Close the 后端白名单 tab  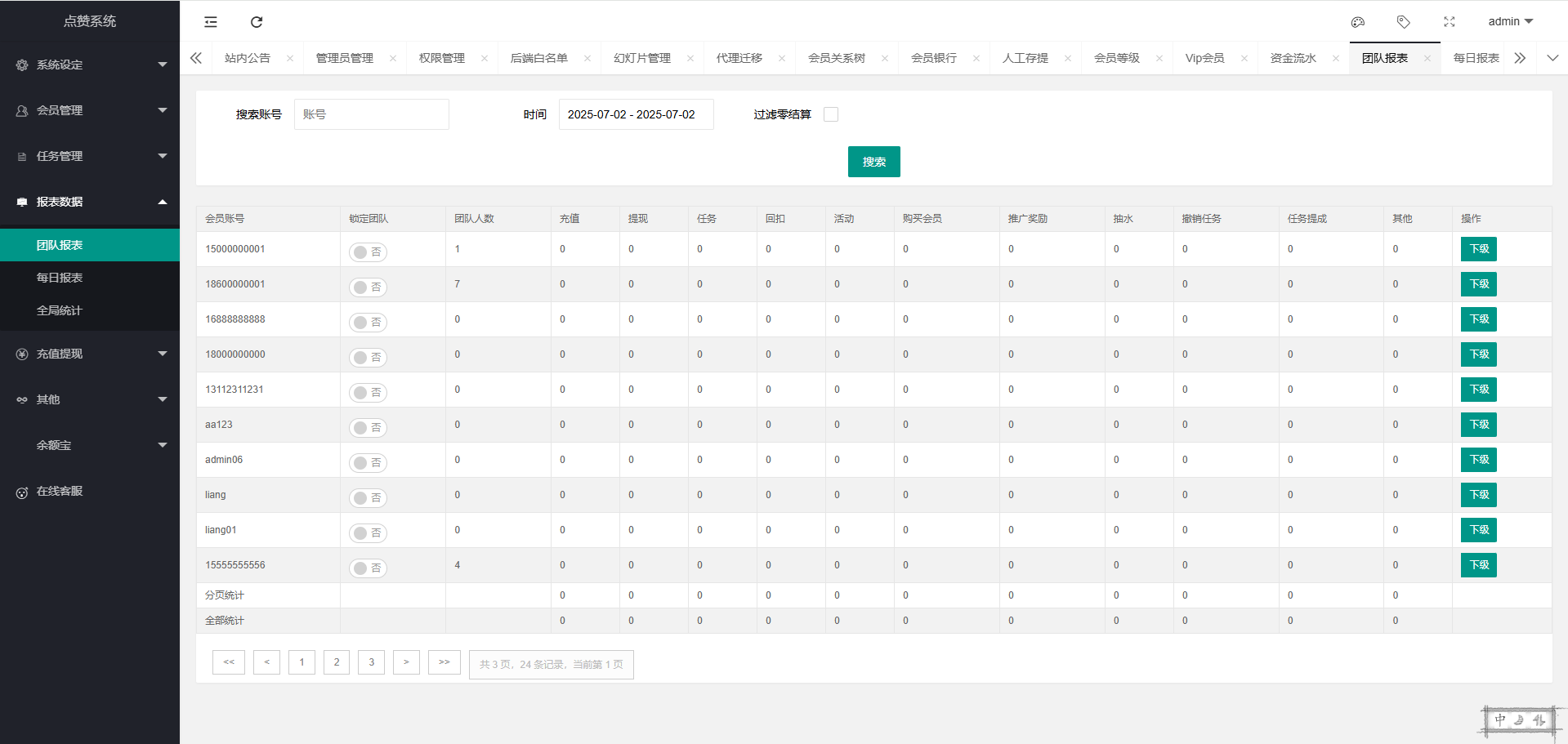coord(587,59)
